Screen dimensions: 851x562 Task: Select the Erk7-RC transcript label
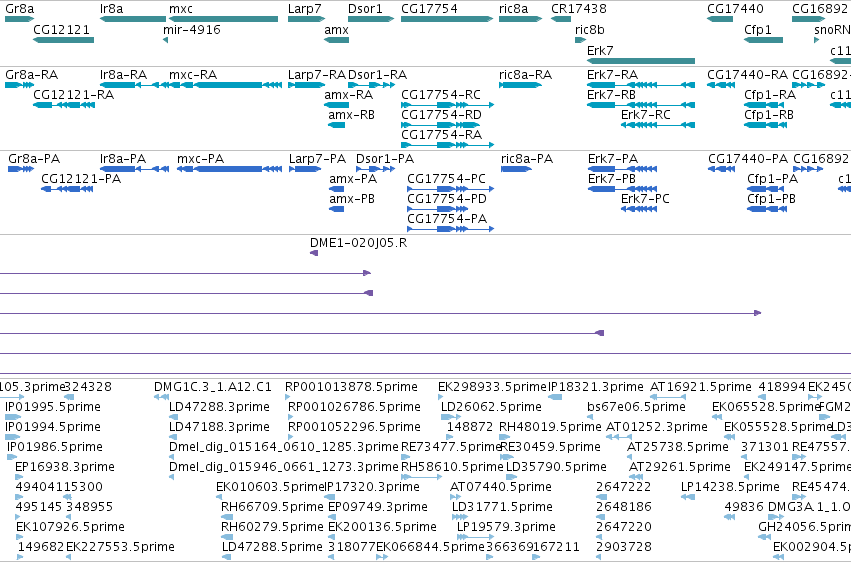click(x=645, y=115)
